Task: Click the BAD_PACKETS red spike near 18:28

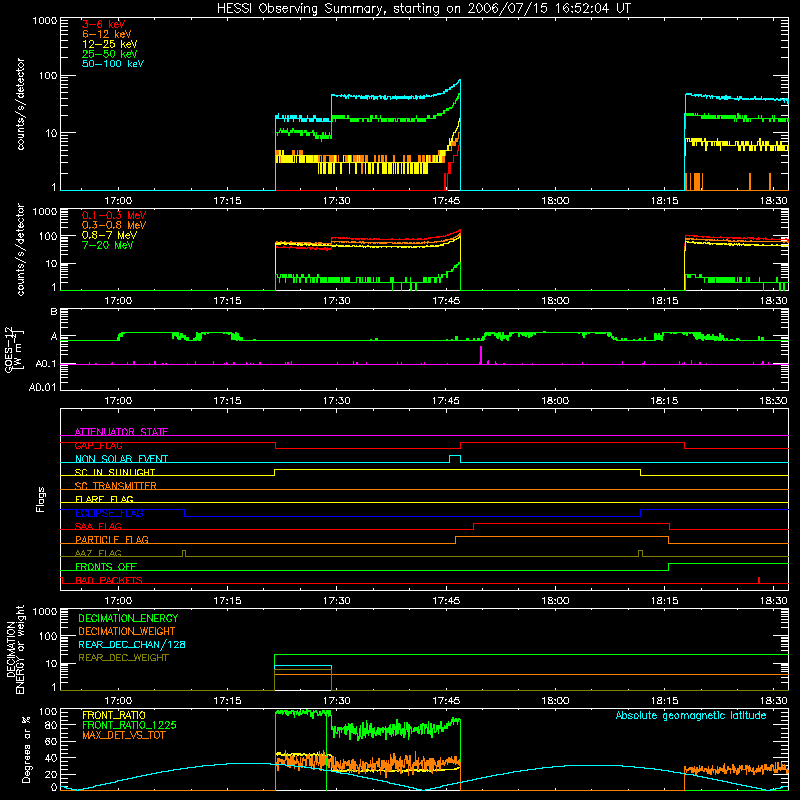Action: pyautogui.click(x=759, y=580)
